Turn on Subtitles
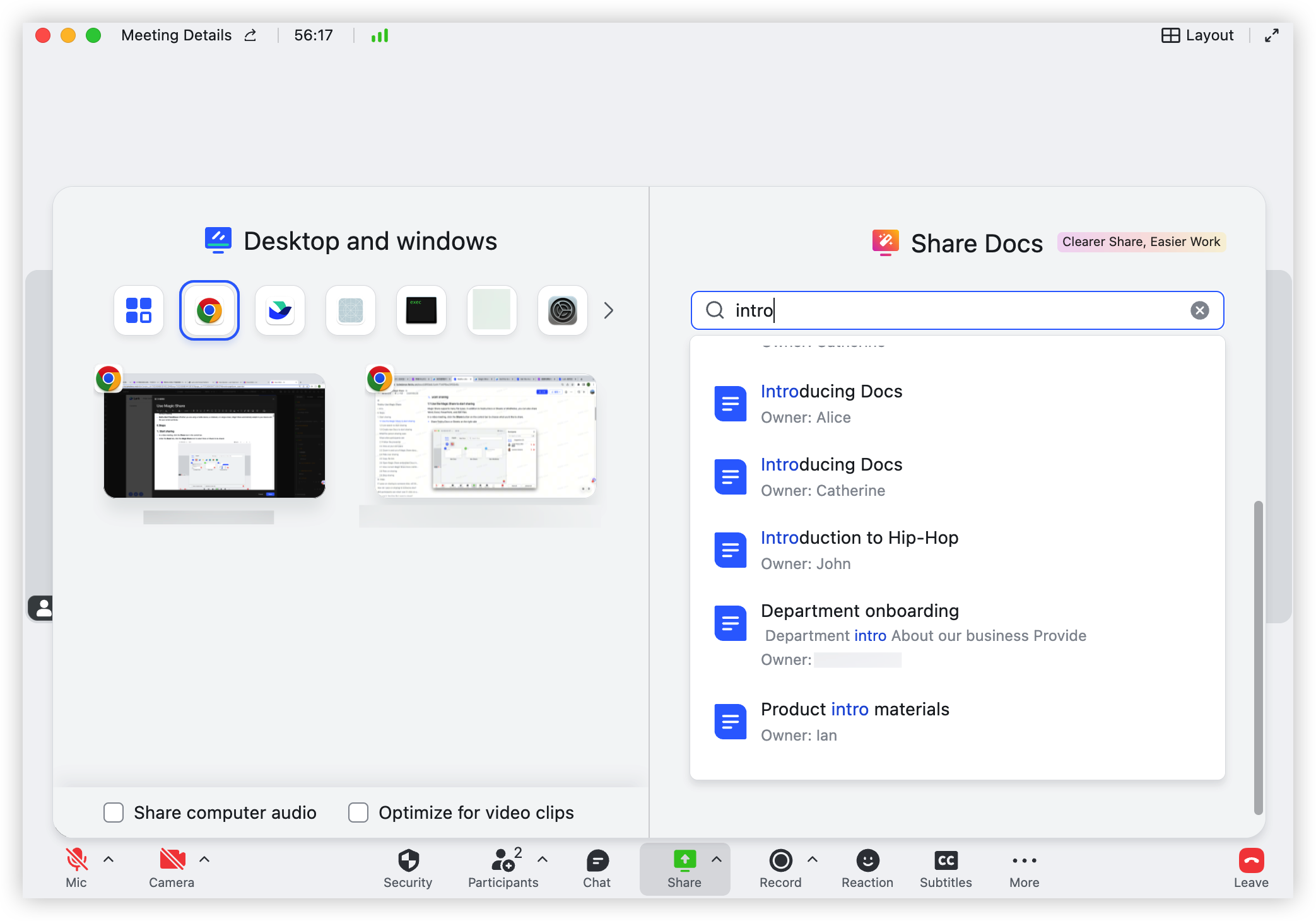 coord(946,869)
